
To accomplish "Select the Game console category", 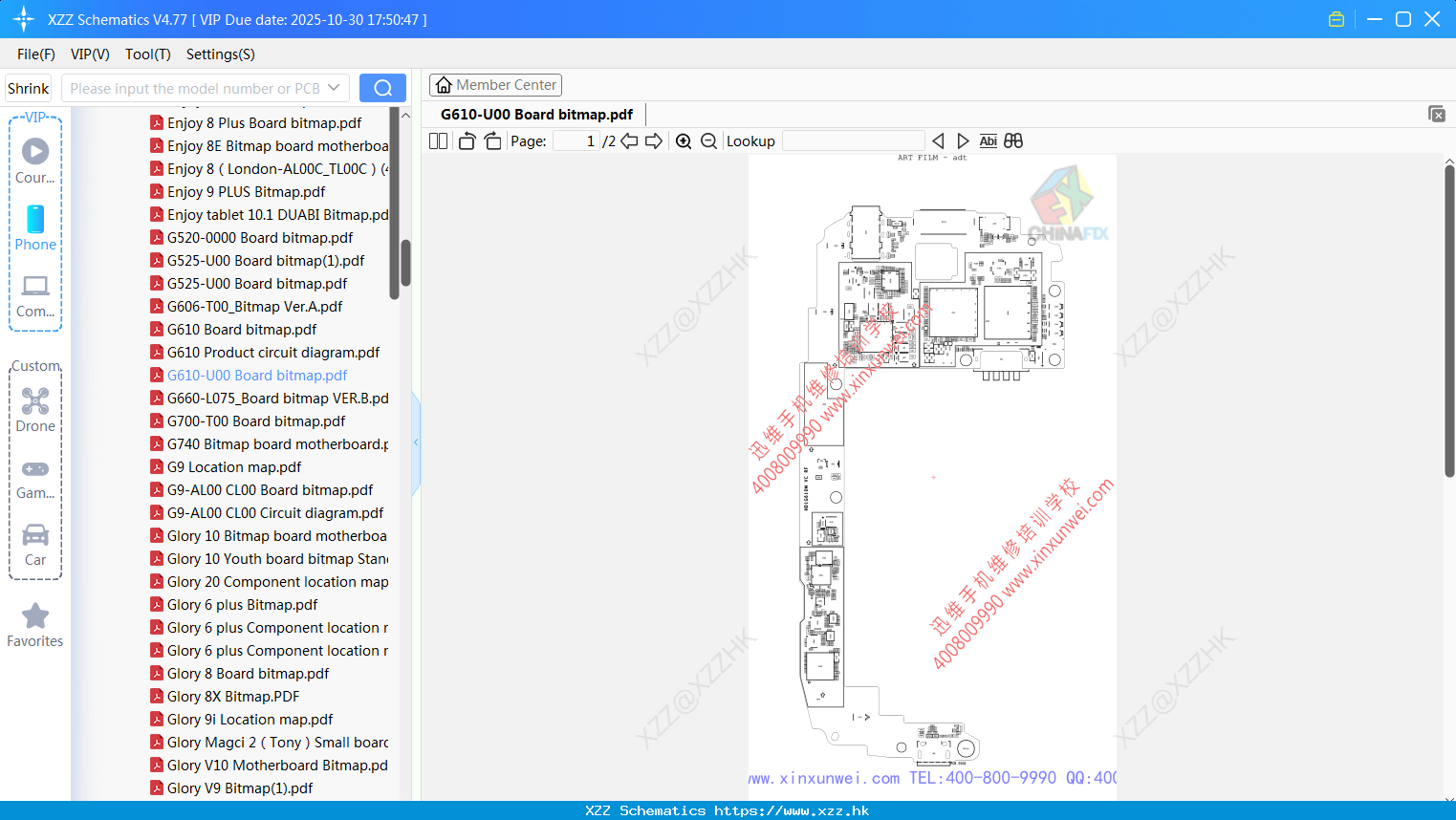I will coord(35,478).
